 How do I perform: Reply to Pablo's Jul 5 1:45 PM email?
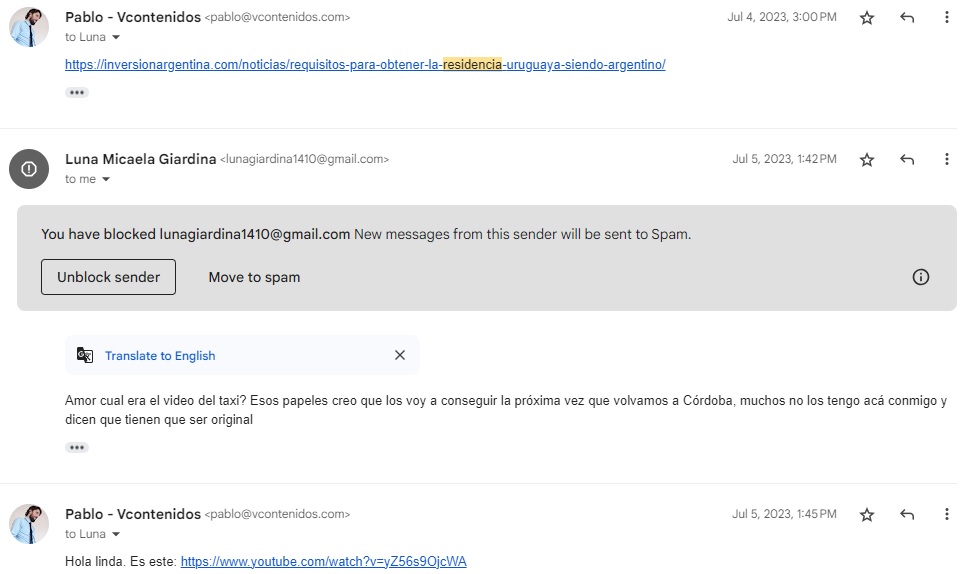pyautogui.click(x=907, y=515)
